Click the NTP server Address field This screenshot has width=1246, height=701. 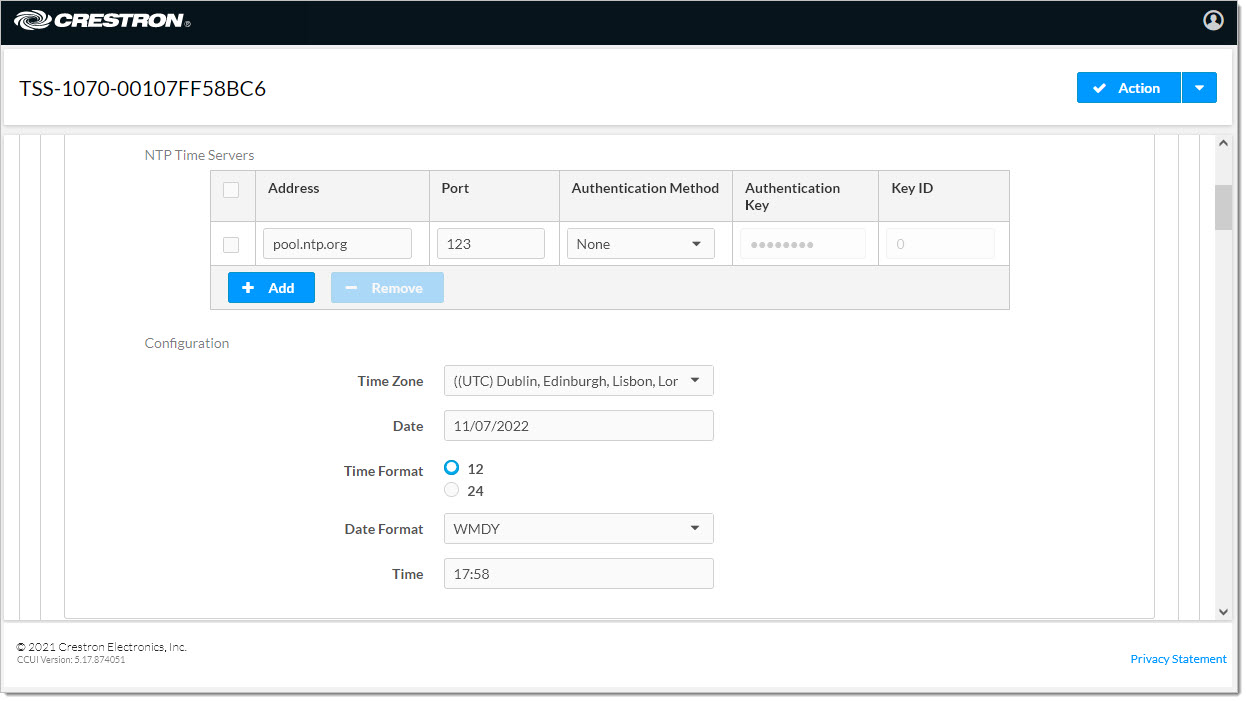337,244
